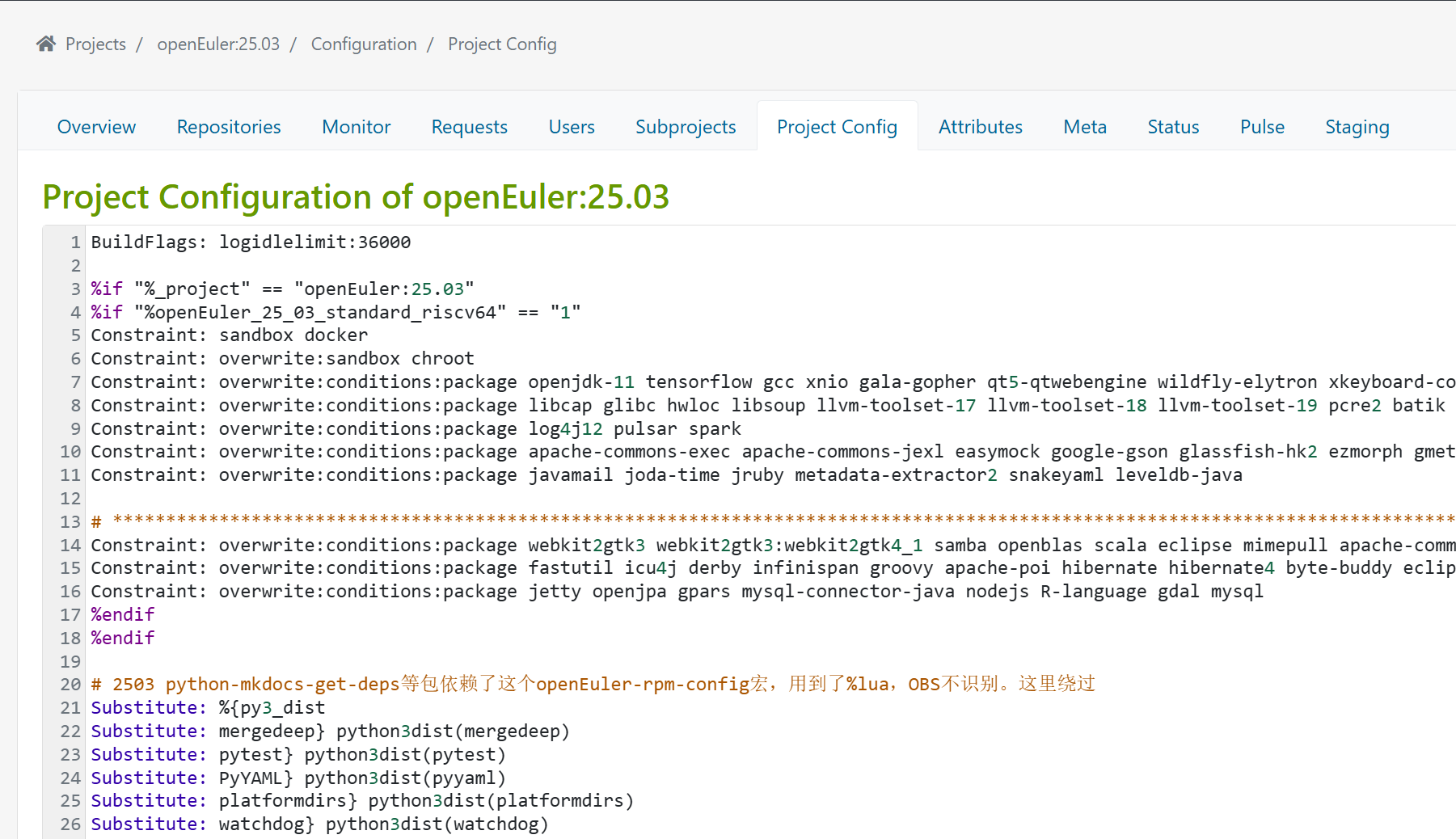Image resolution: width=1456 pixels, height=839 pixels.
Task: Click '%{py3_dist' on line 21
Action: point(272,708)
